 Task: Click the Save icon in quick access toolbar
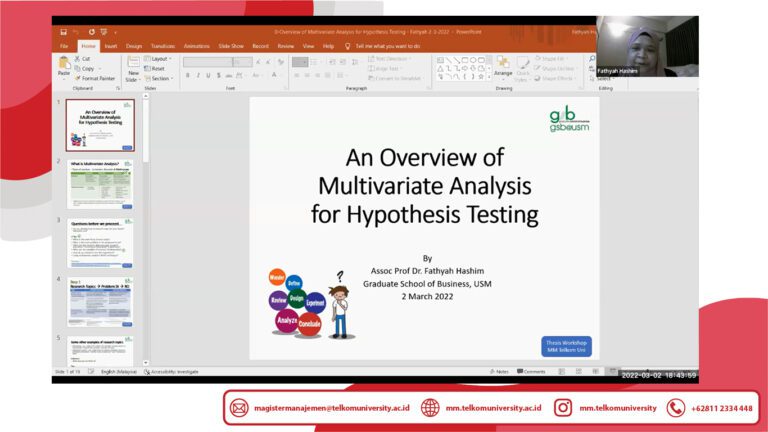pyautogui.click(x=63, y=32)
